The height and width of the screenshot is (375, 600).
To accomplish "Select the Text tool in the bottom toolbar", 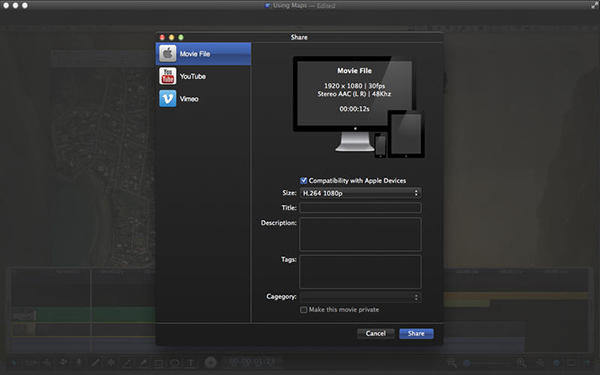I will coord(190,362).
